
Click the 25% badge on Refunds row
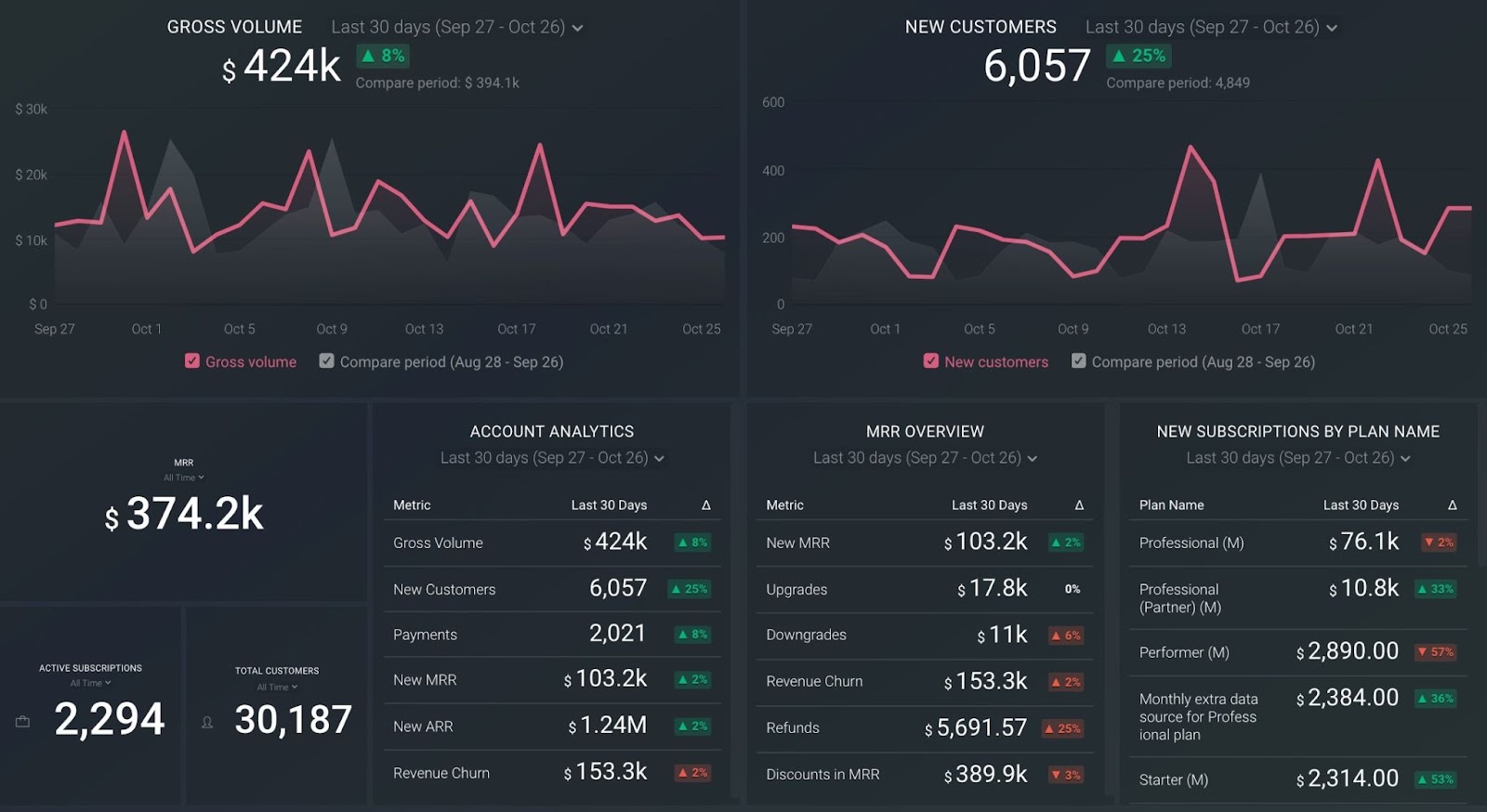pyautogui.click(x=1063, y=728)
